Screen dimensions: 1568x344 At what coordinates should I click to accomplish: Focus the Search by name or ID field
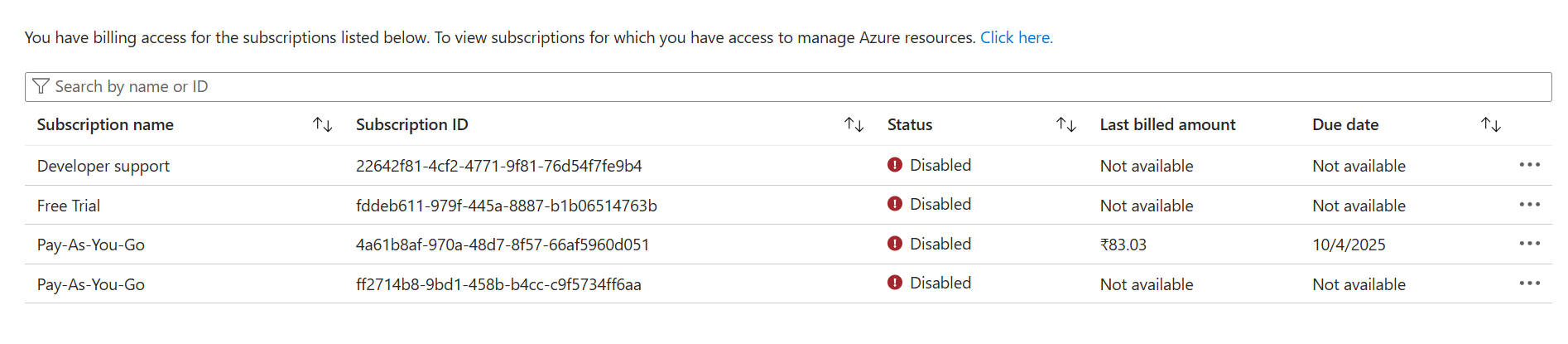click(788, 87)
